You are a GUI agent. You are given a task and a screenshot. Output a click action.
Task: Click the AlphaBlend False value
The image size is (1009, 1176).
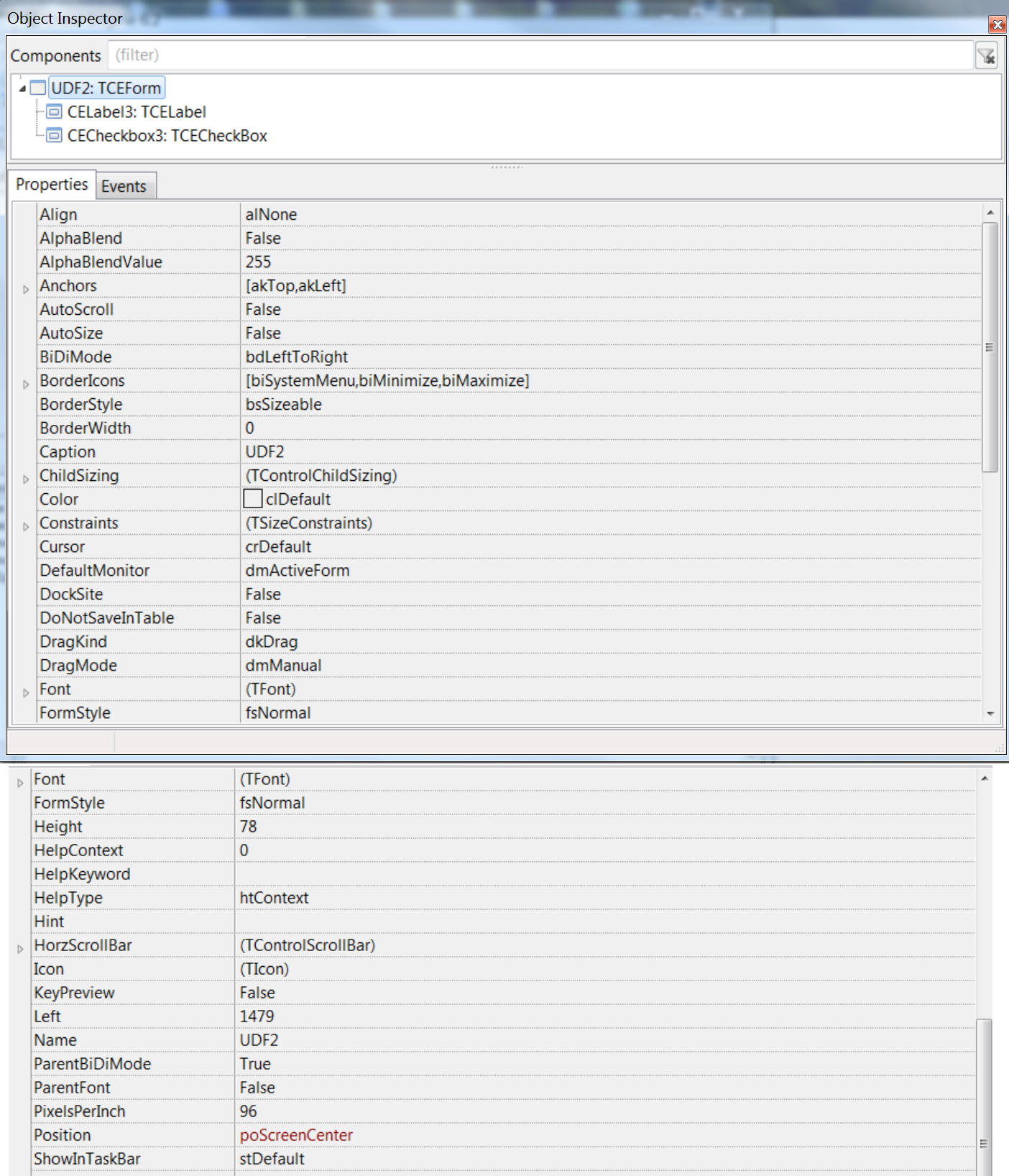pos(263,238)
